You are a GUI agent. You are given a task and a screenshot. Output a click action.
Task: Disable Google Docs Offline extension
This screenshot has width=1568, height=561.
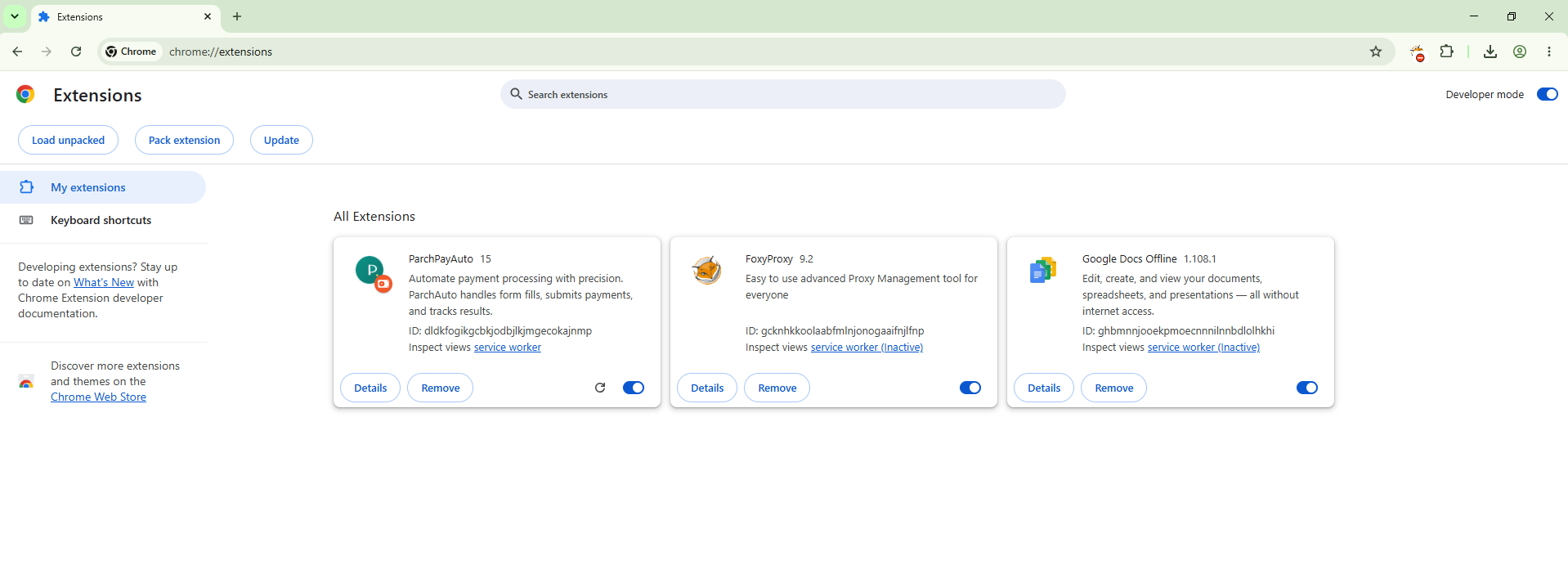tap(1307, 388)
